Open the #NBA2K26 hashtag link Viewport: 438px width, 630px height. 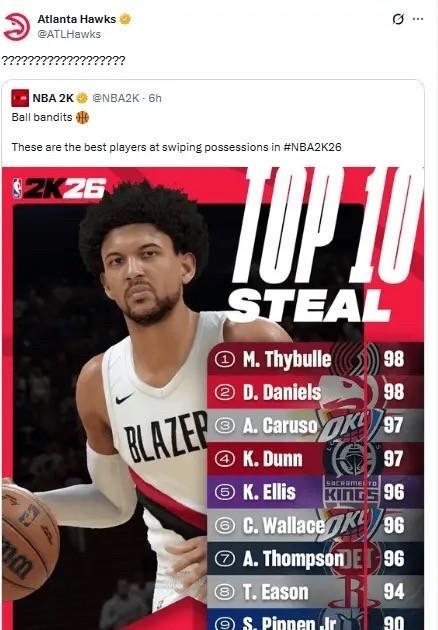coord(312,147)
